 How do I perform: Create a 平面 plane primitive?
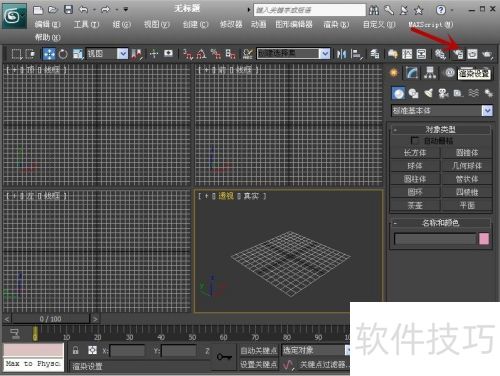click(x=467, y=205)
